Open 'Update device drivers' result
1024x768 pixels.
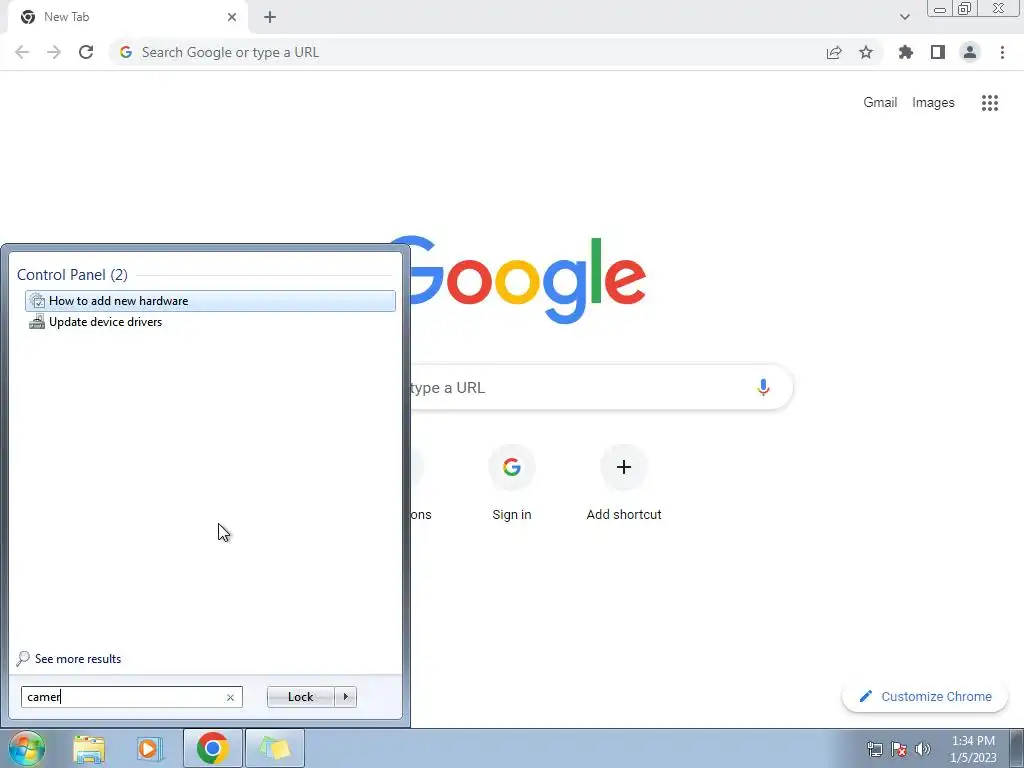click(210, 322)
